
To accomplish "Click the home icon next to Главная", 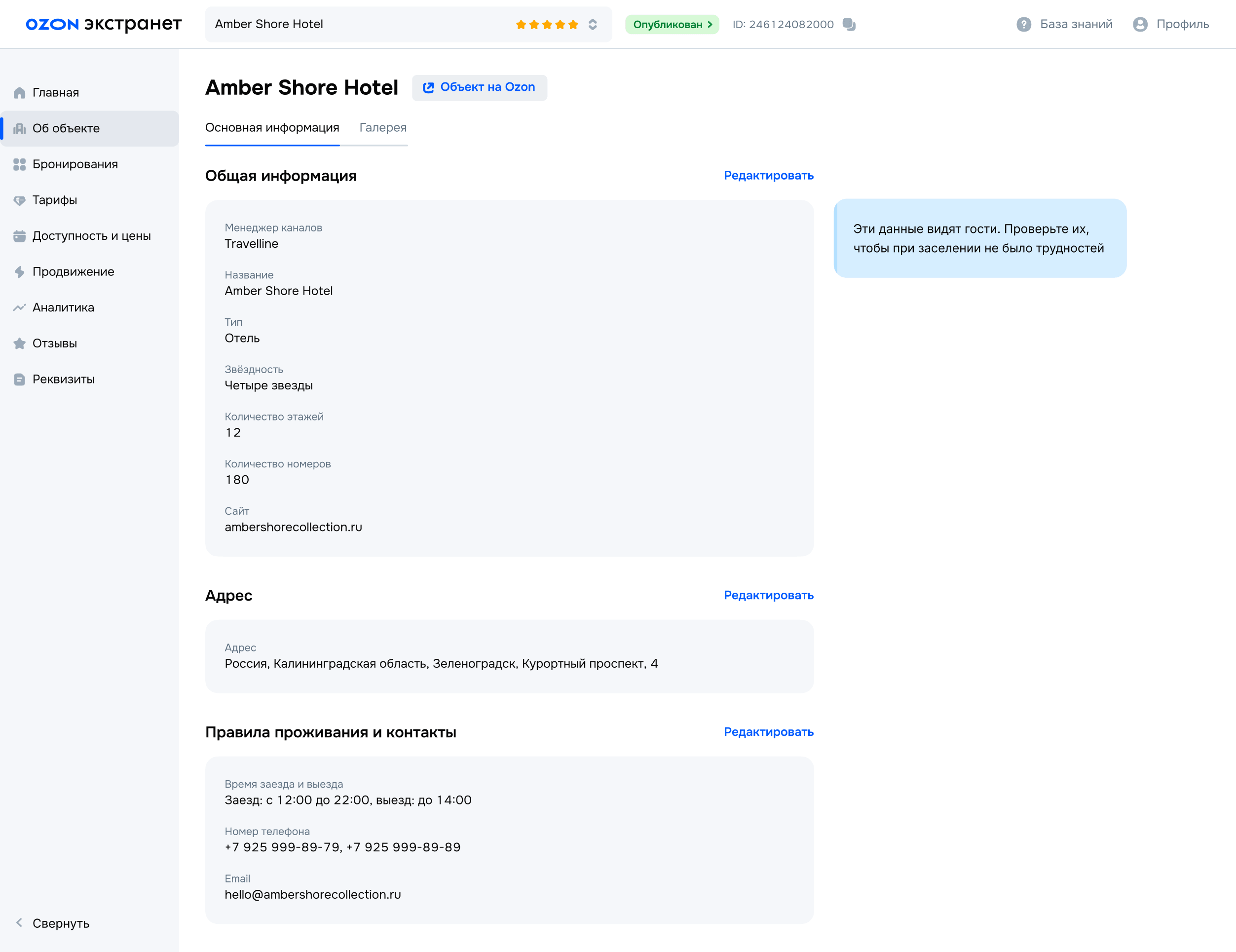I will (19, 93).
